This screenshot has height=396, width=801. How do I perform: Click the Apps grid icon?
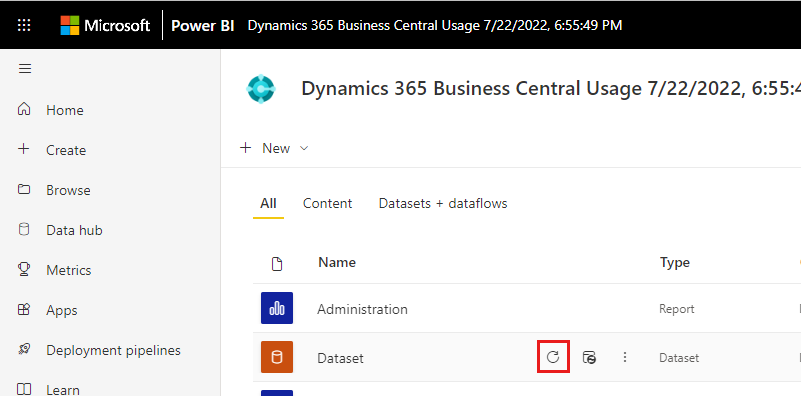(x=24, y=309)
